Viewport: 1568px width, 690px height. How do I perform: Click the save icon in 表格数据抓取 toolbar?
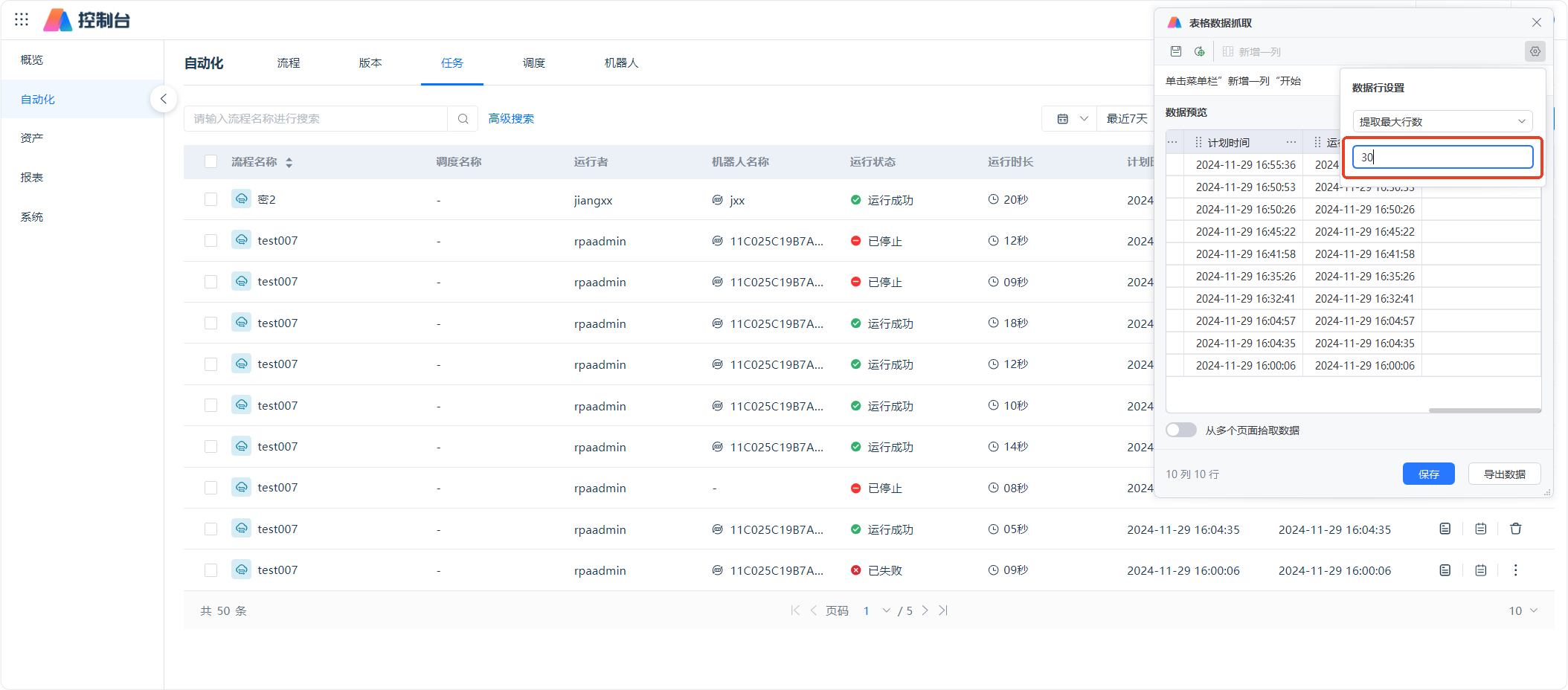[1176, 51]
